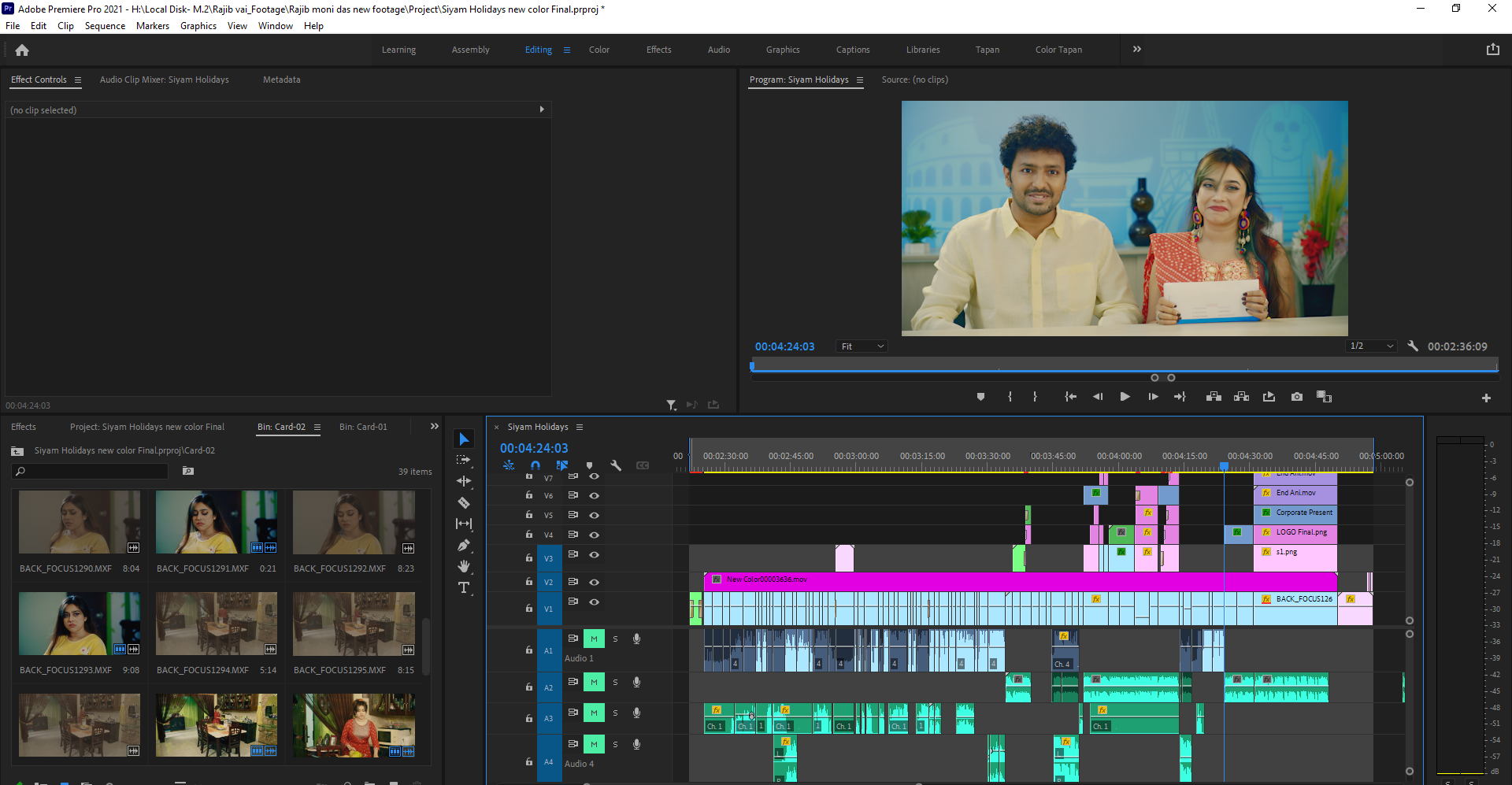The width and height of the screenshot is (1512, 785).
Task: Enable voice-over record on A3
Action: 636,713
